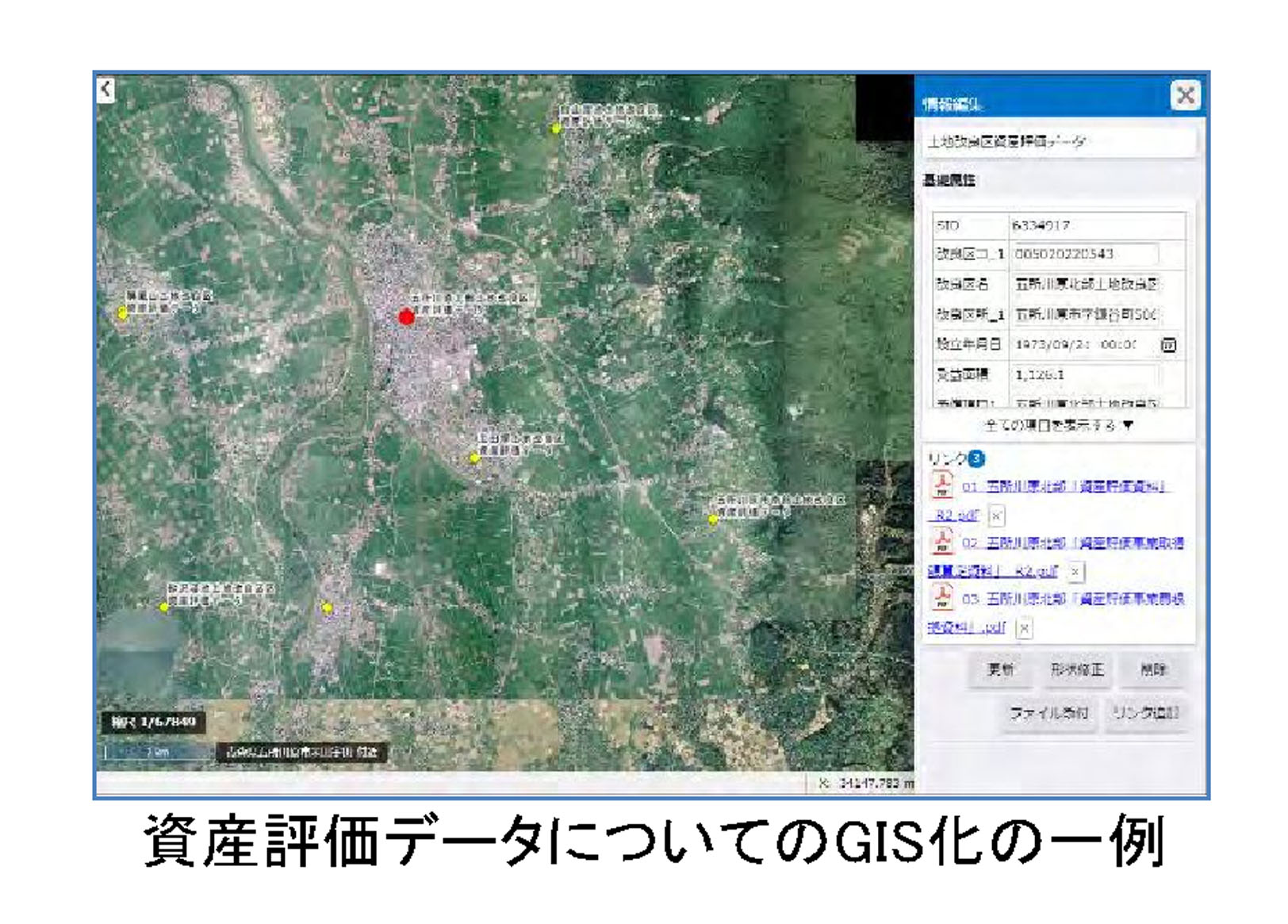Click the 更新 (update) button
The image size is (1288, 924).
[x=1000, y=669]
